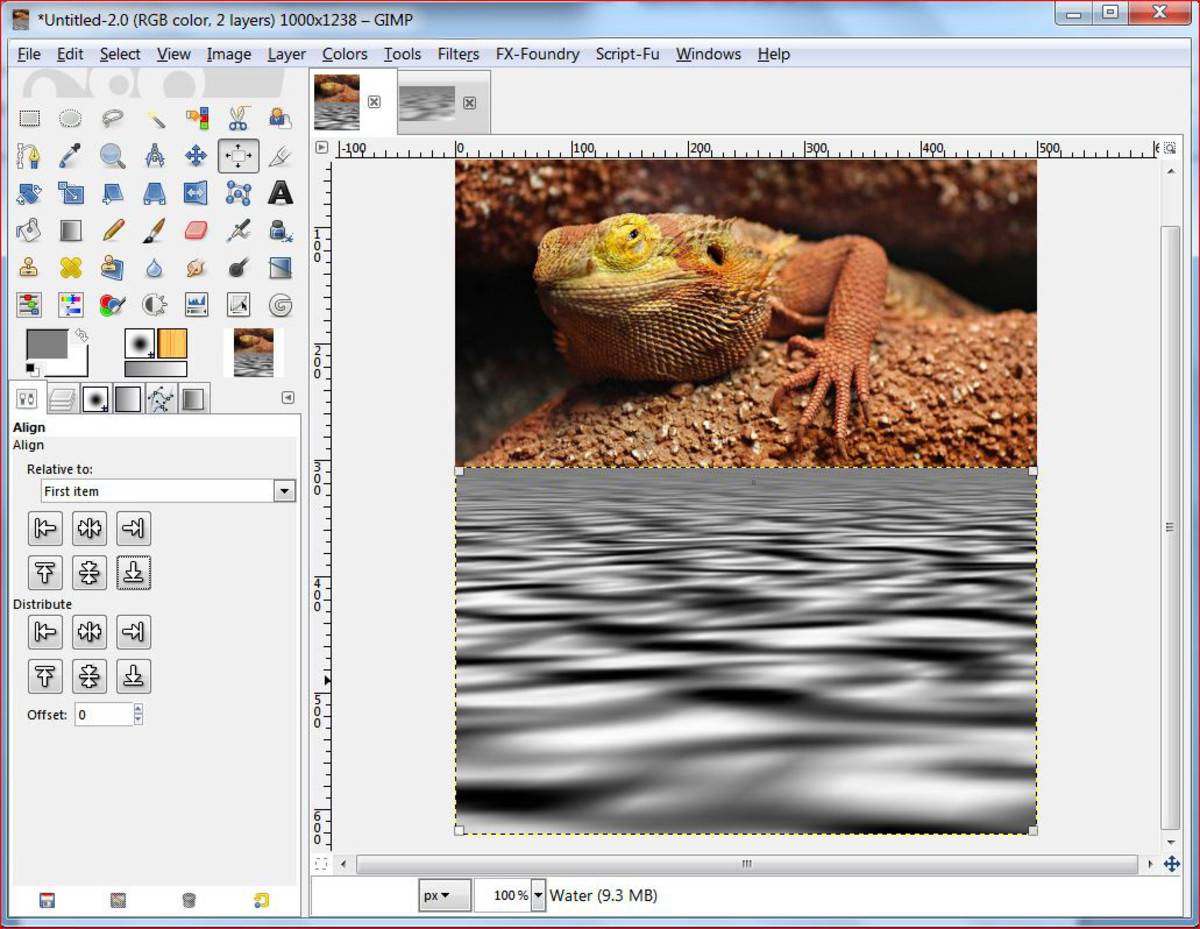Activate the Crop tool

[281, 156]
